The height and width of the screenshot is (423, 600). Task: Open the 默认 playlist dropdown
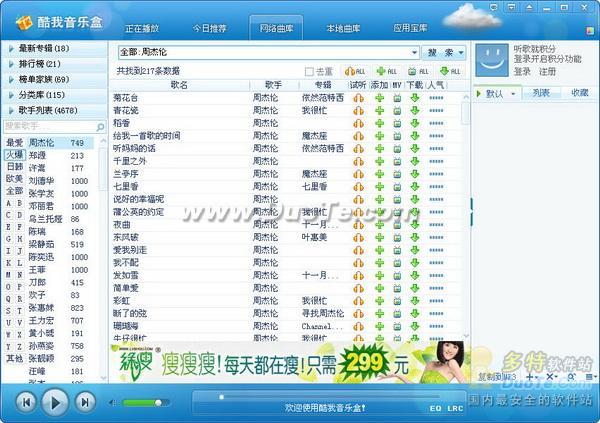pyautogui.click(x=513, y=93)
